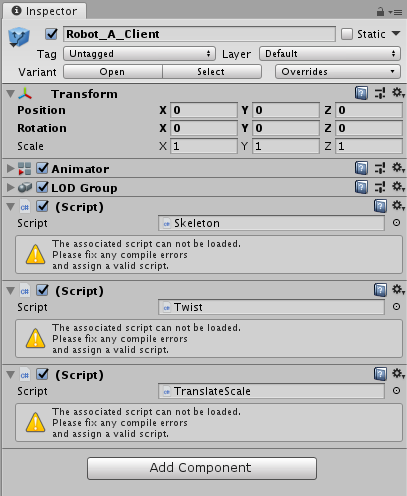The height and width of the screenshot is (496, 407).
Task: Open Transform preset selector icon
Action: pyautogui.click(x=380, y=93)
